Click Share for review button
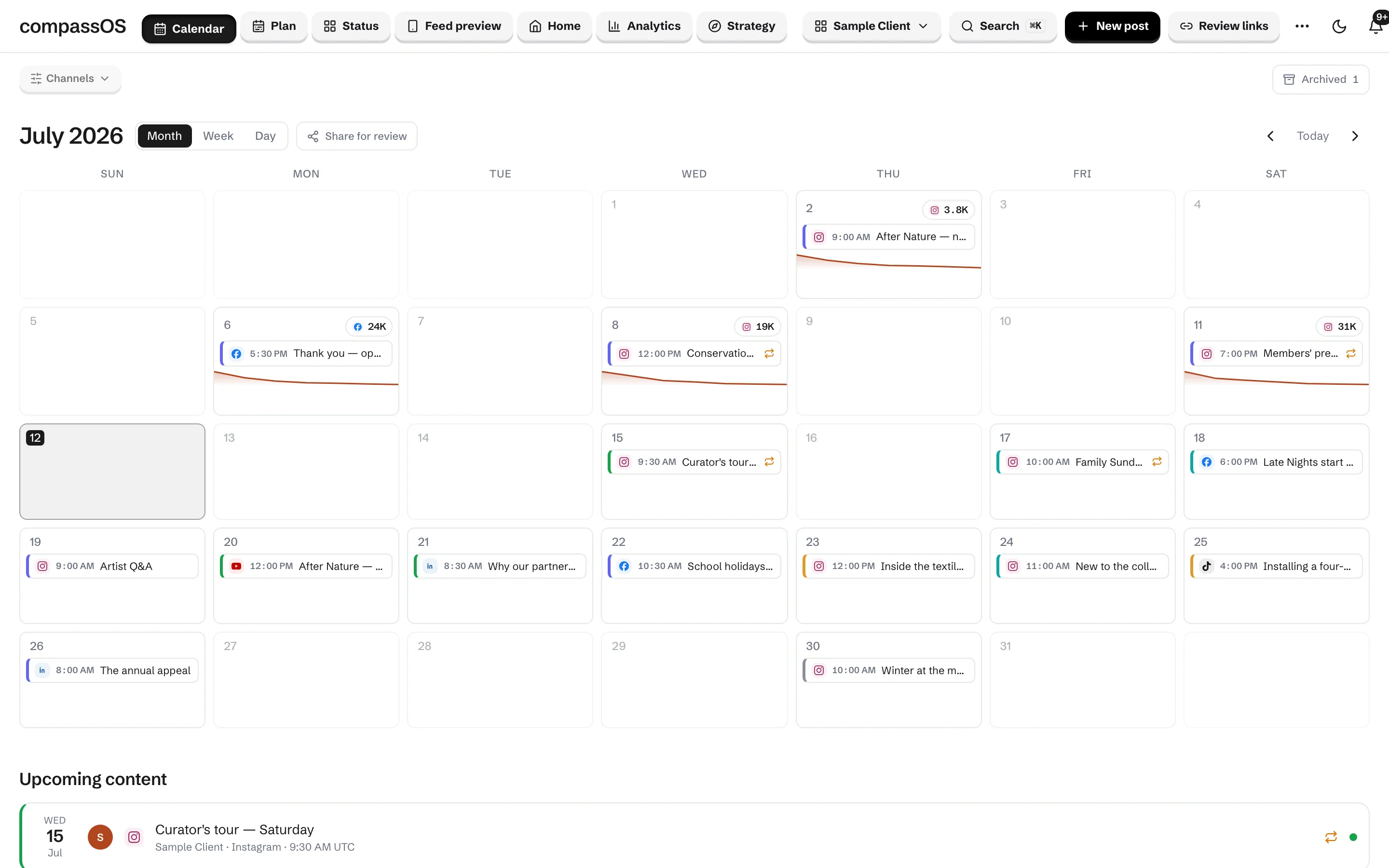The height and width of the screenshot is (868, 1389). tap(357, 136)
